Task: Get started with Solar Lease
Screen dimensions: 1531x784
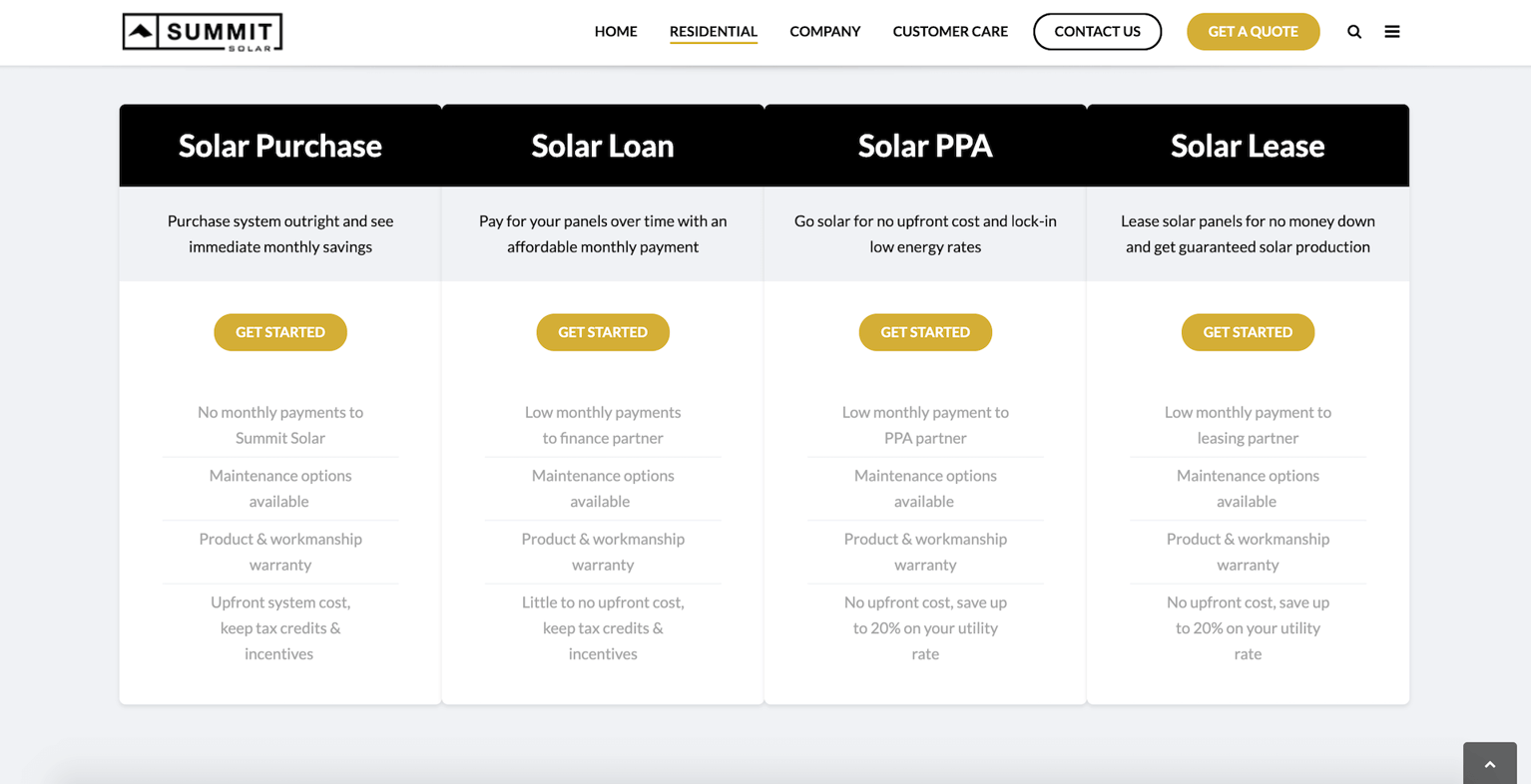Action: (1248, 332)
